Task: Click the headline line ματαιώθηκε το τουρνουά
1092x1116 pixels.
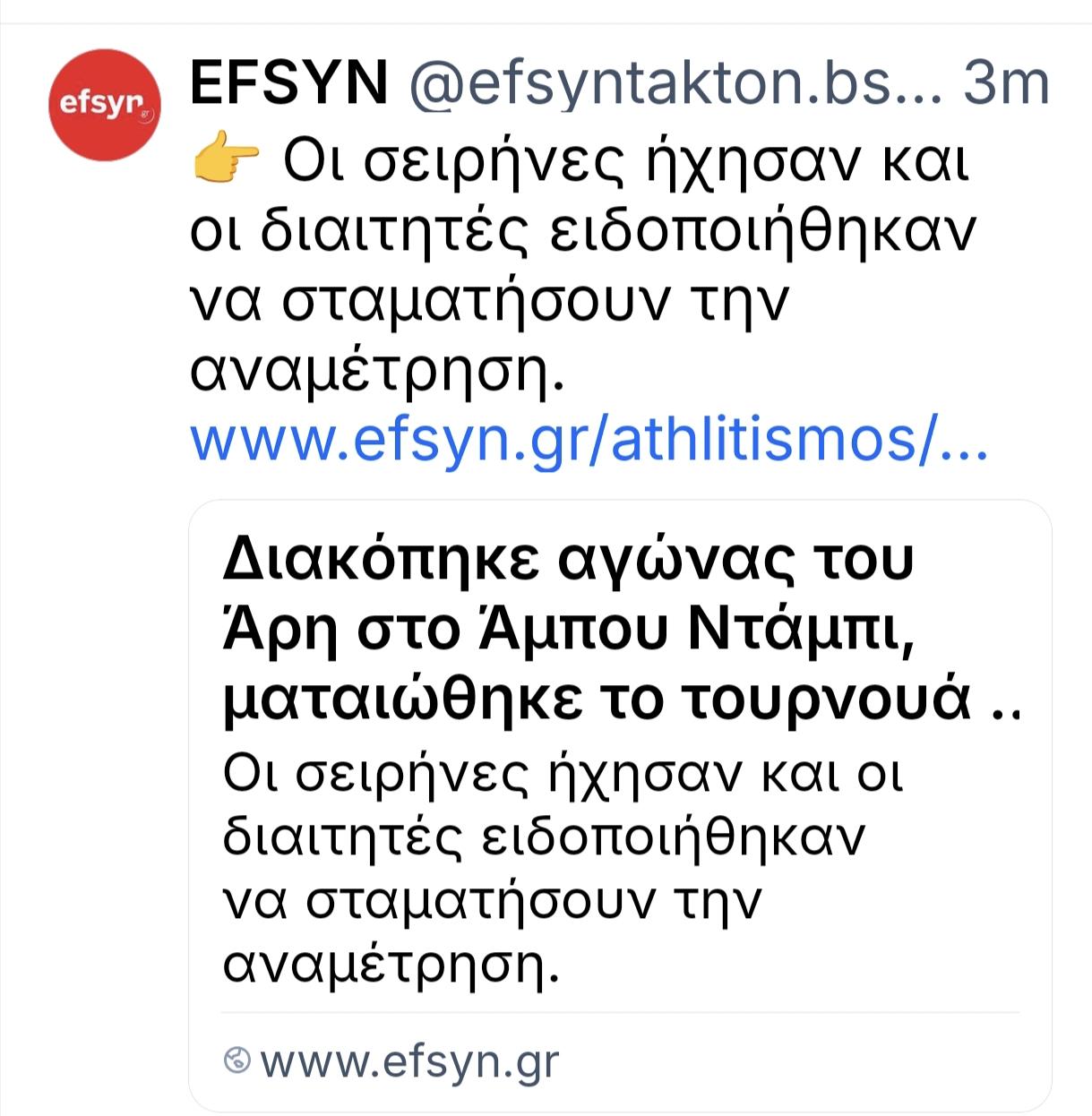Action: [x=597, y=700]
